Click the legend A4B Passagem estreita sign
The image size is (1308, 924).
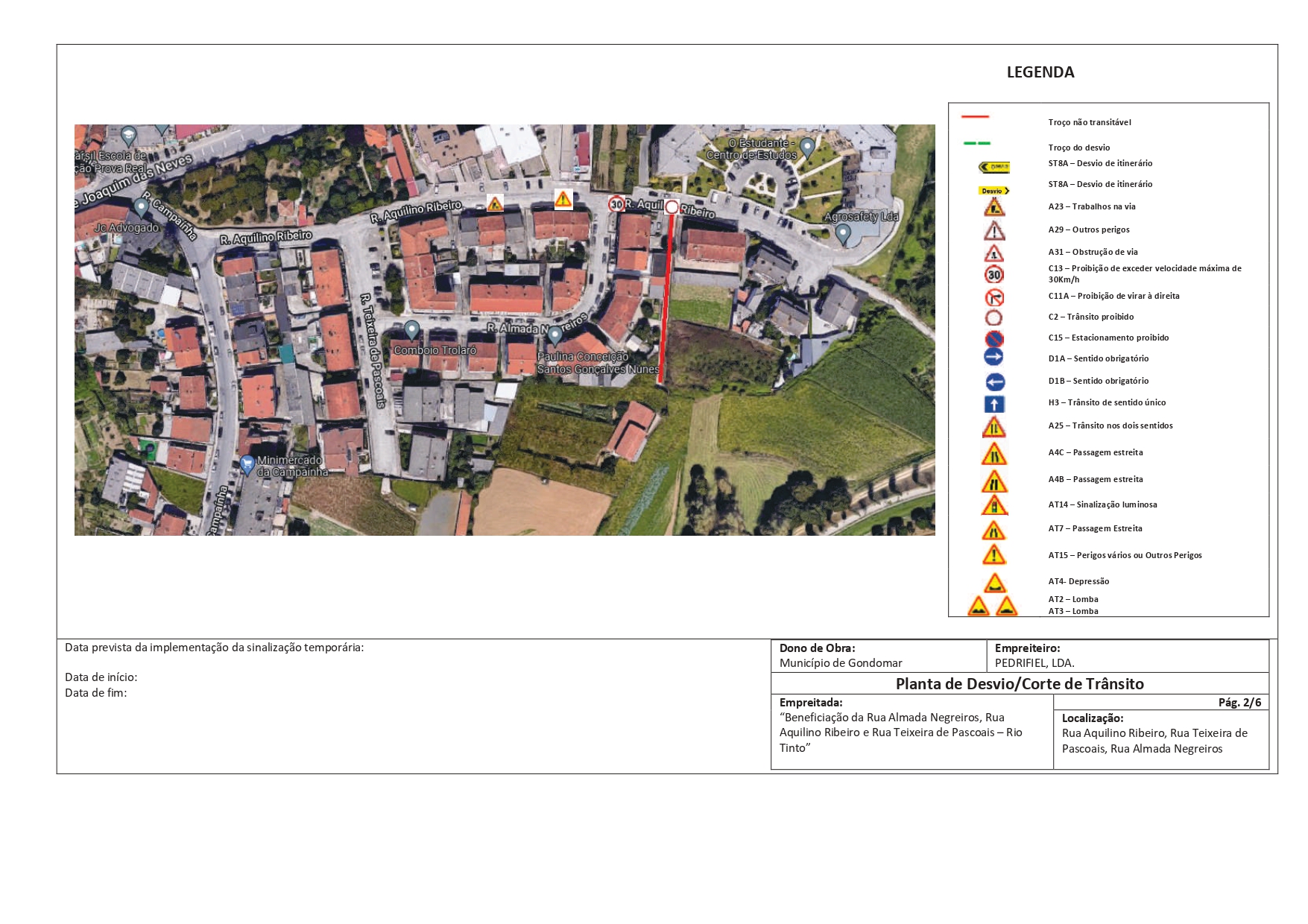[x=994, y=481]
